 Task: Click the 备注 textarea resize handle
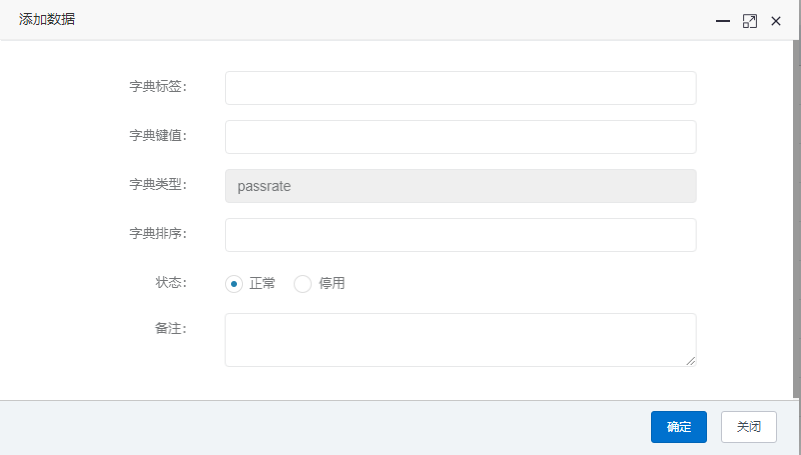691,361
